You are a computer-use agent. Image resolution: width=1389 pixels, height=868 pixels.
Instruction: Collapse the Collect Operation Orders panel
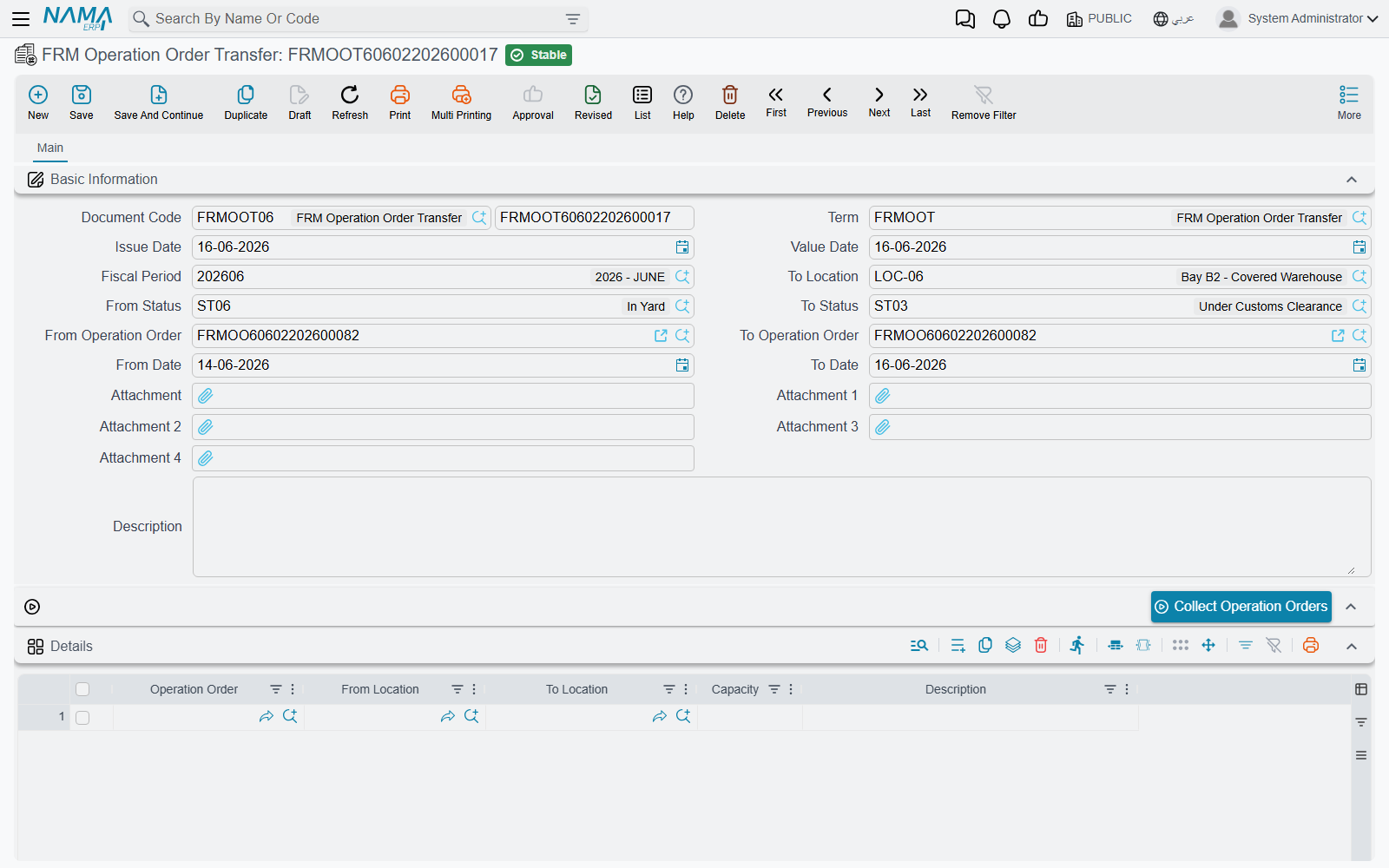click(1351, 607)
